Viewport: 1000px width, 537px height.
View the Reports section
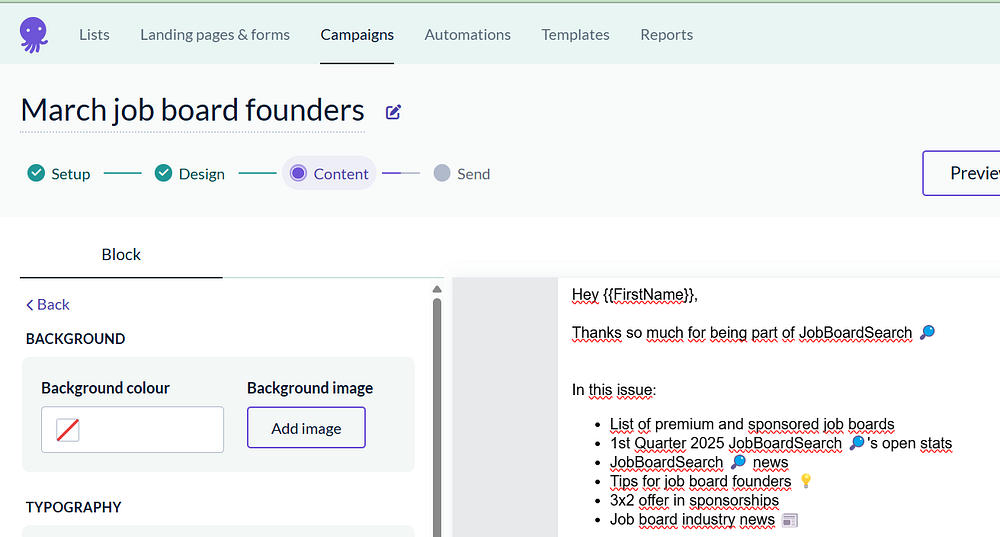tap(666, 34)
